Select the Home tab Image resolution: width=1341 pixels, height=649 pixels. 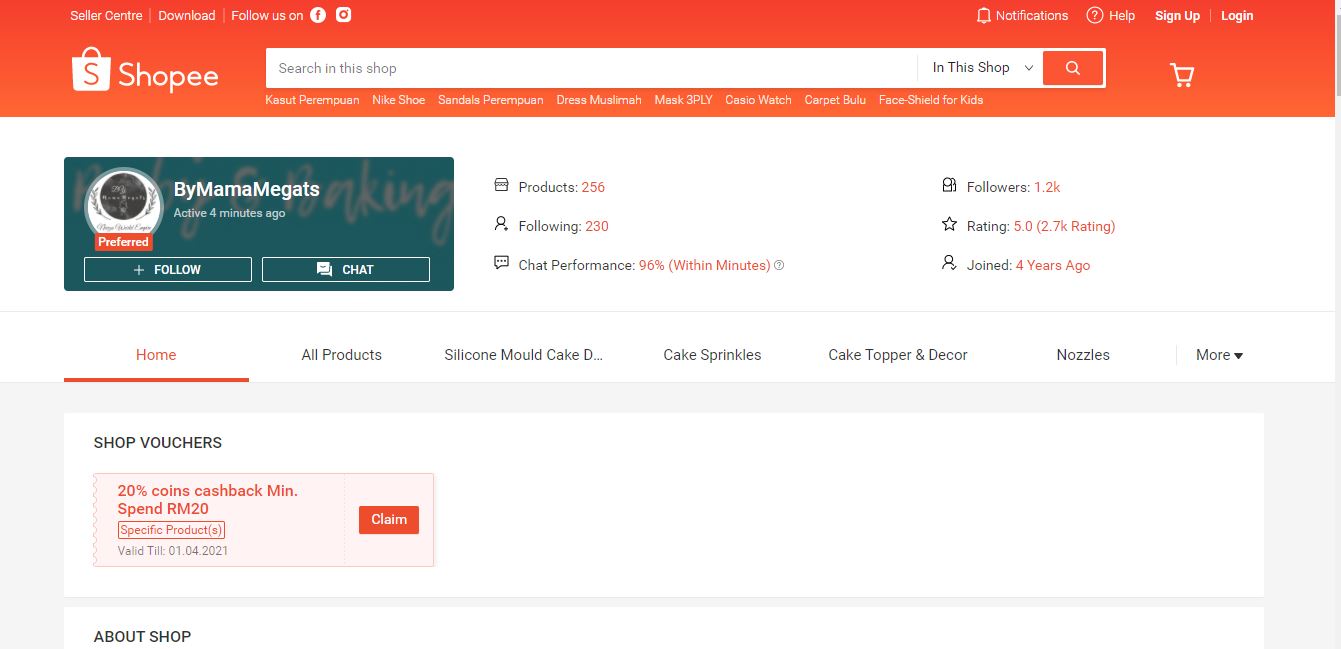[x=156, y=355]
